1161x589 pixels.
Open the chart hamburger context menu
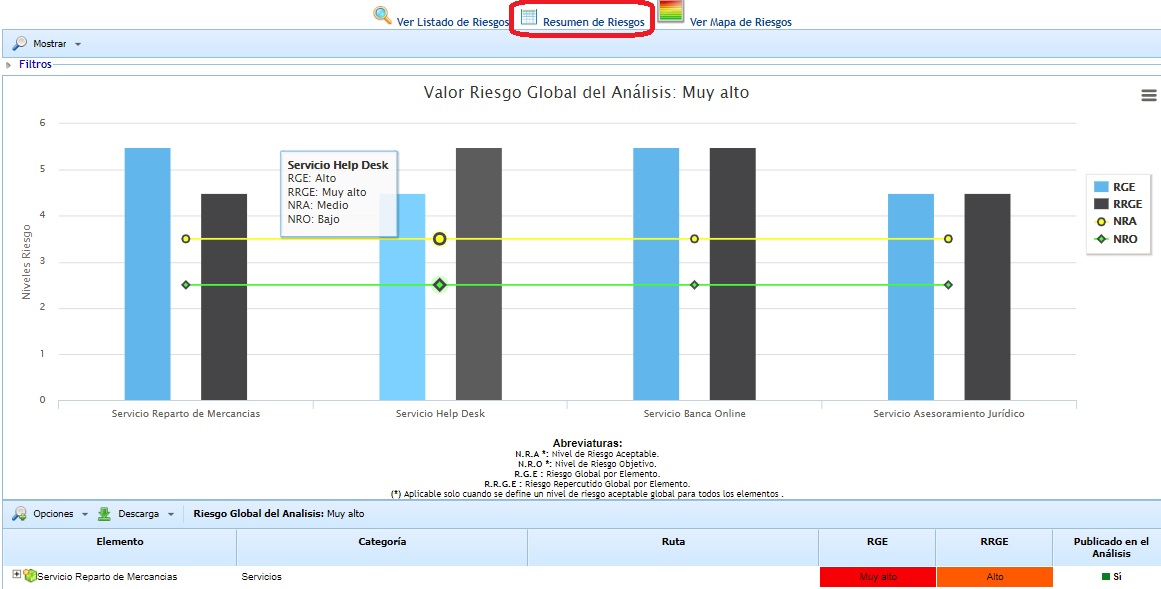[1149, 95]
